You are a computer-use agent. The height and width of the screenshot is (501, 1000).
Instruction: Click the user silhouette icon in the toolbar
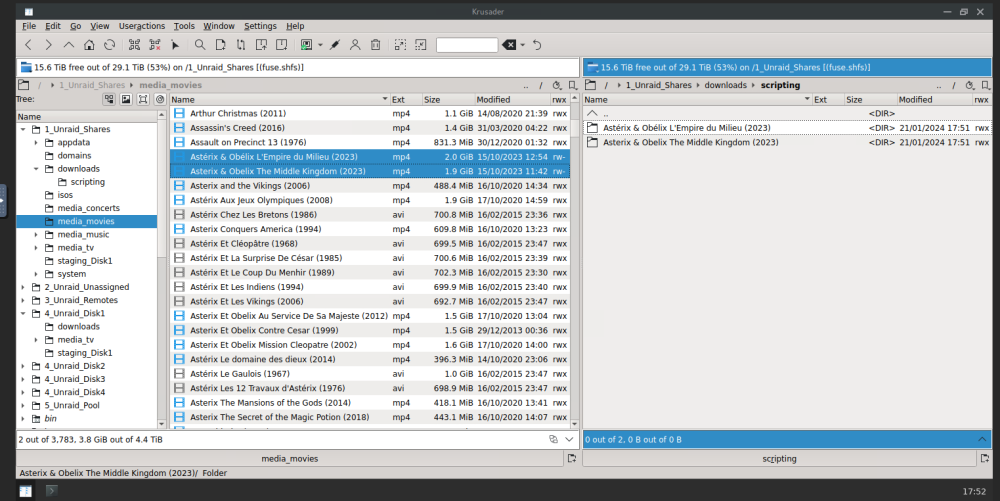click(x=355, y=45)
